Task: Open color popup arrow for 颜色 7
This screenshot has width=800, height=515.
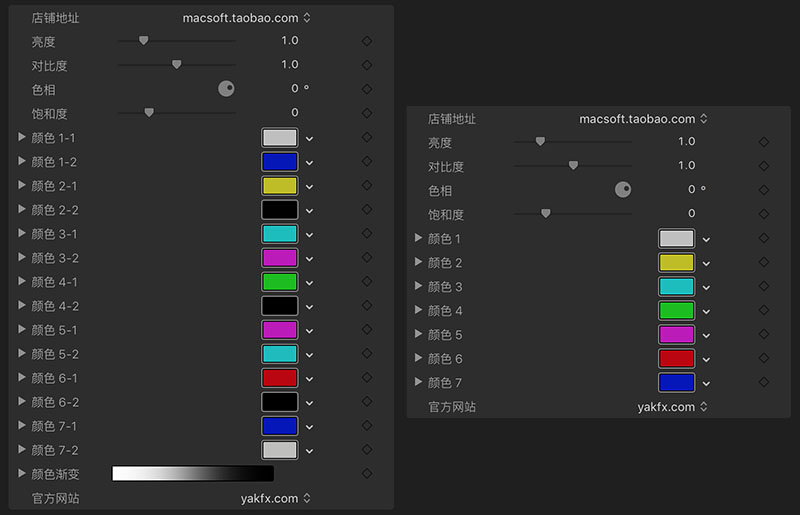Action: point(706,384)
